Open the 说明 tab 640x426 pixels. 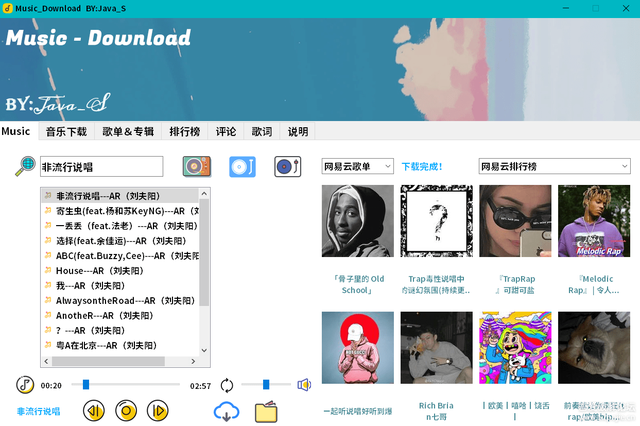[298, 131]
